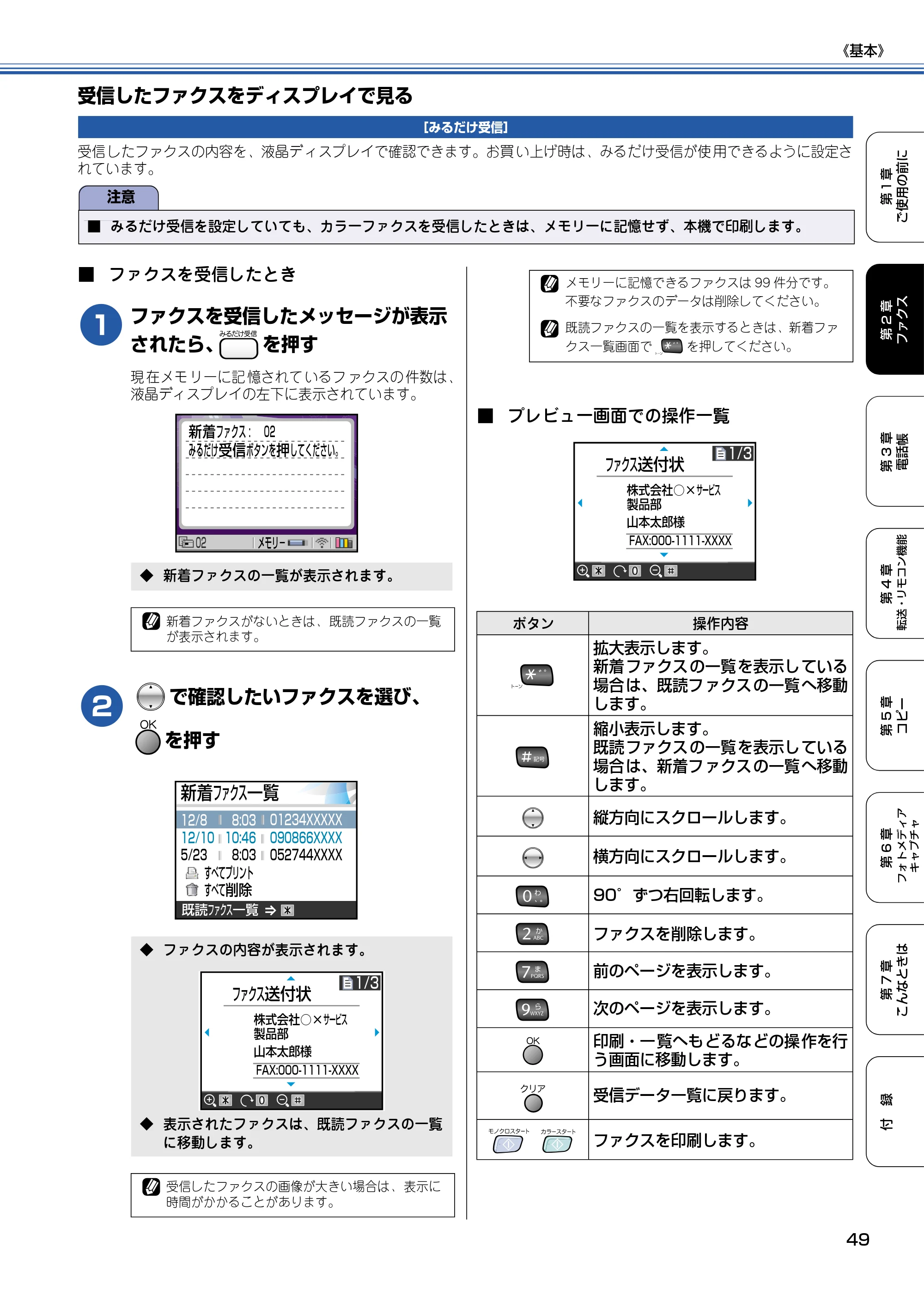Click the ink level icon on the 新着ファクス LCD
Viewport: 924px width, 1308px height.
[344, 543]
